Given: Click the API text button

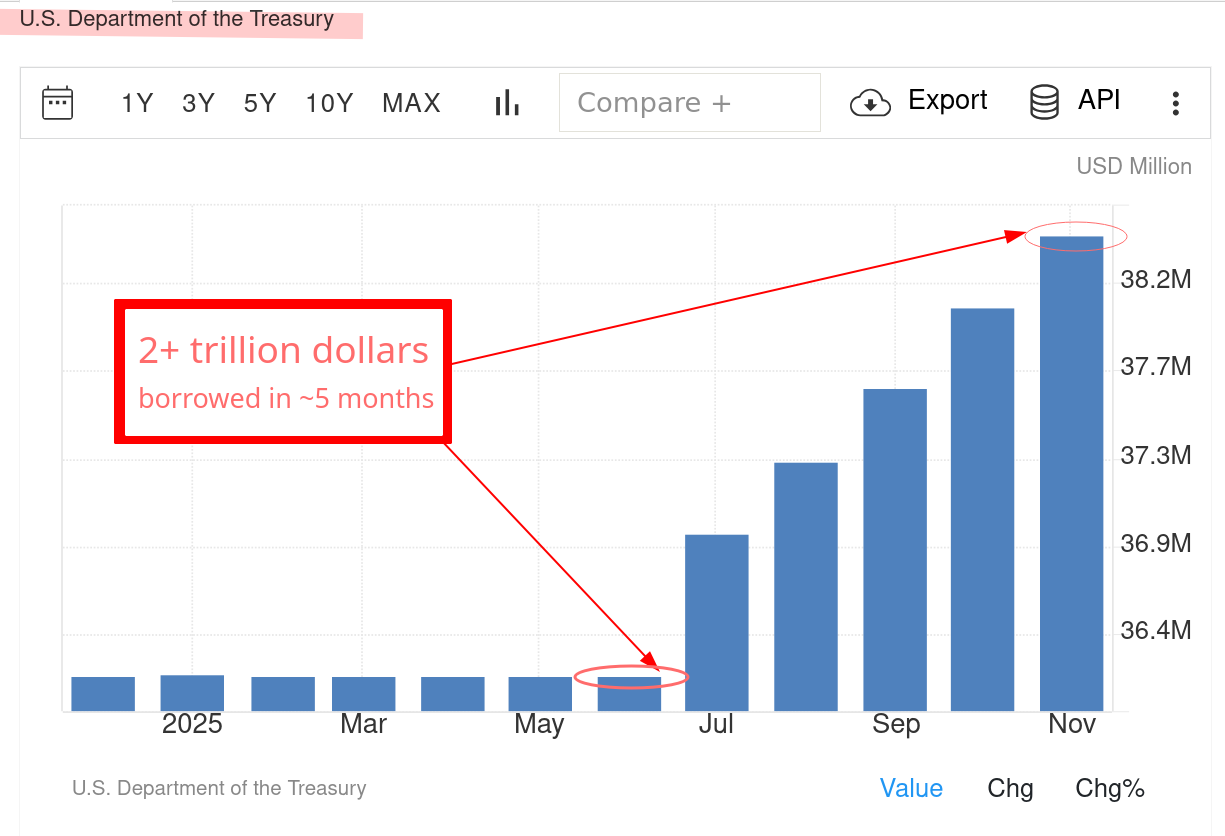Looking at the screenshot, I should [1099, 100].
